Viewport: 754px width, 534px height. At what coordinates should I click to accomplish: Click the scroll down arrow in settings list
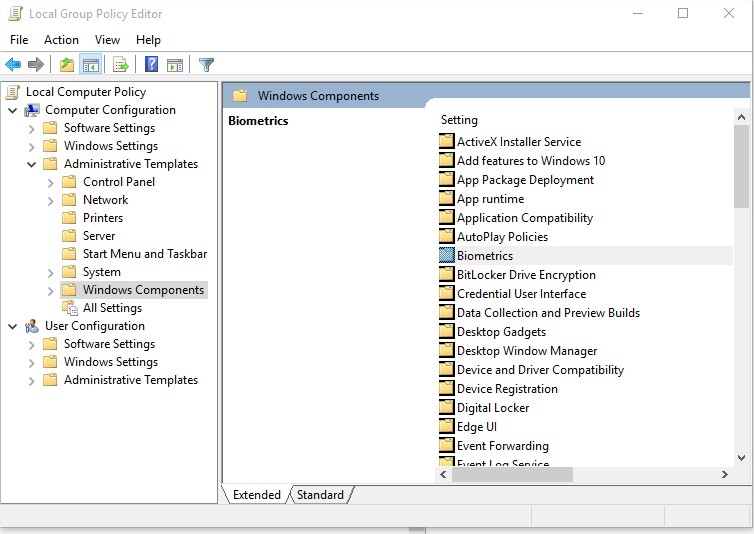tap(741, 458)
